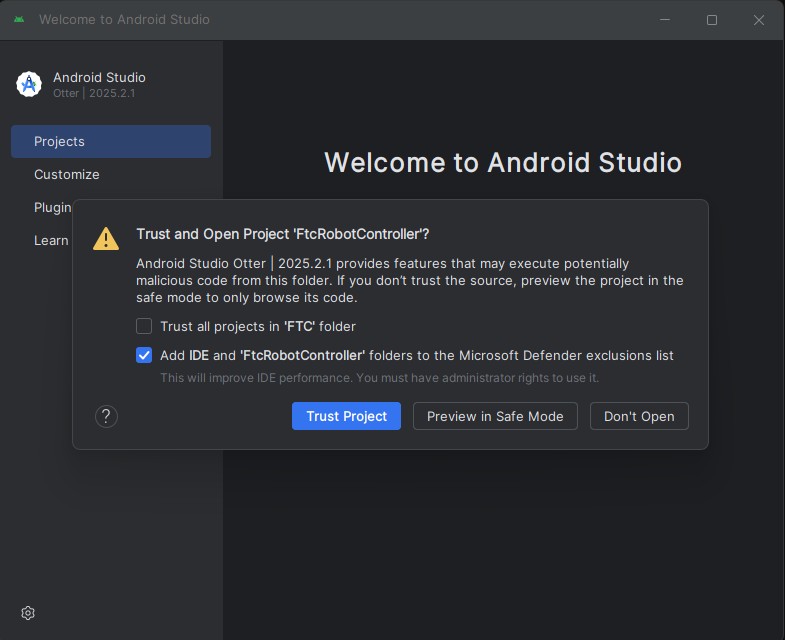Click the Welcome to Android Studio heading
The width and height of the screenshot is (785, 640).
pyautogui.click(x=503, y=163)
